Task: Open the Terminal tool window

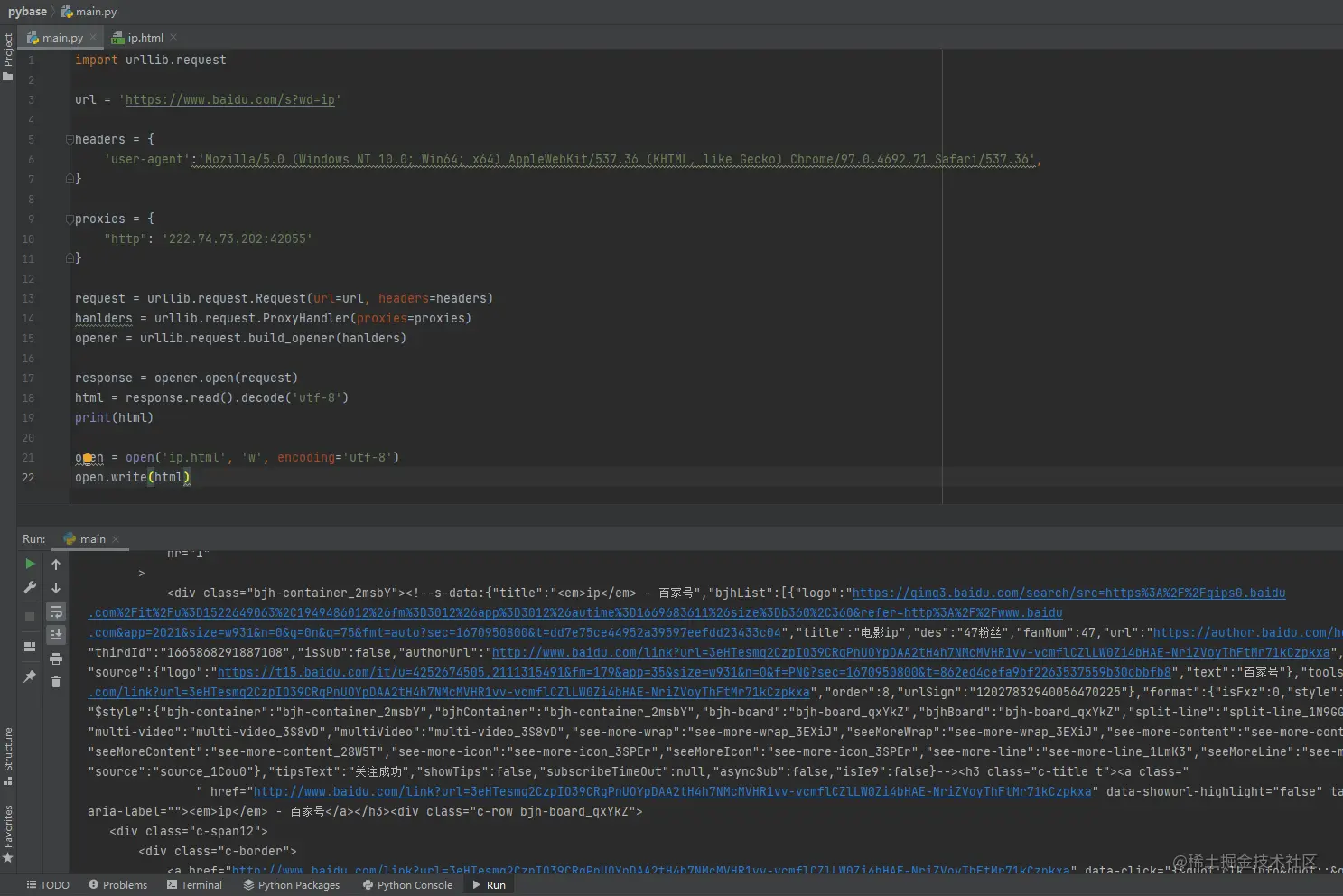Action: [194, 885]
